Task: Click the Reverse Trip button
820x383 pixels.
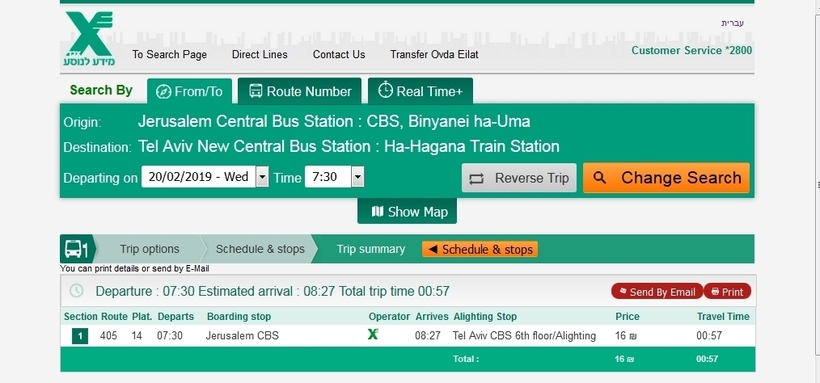Action: tap(519, 178)
